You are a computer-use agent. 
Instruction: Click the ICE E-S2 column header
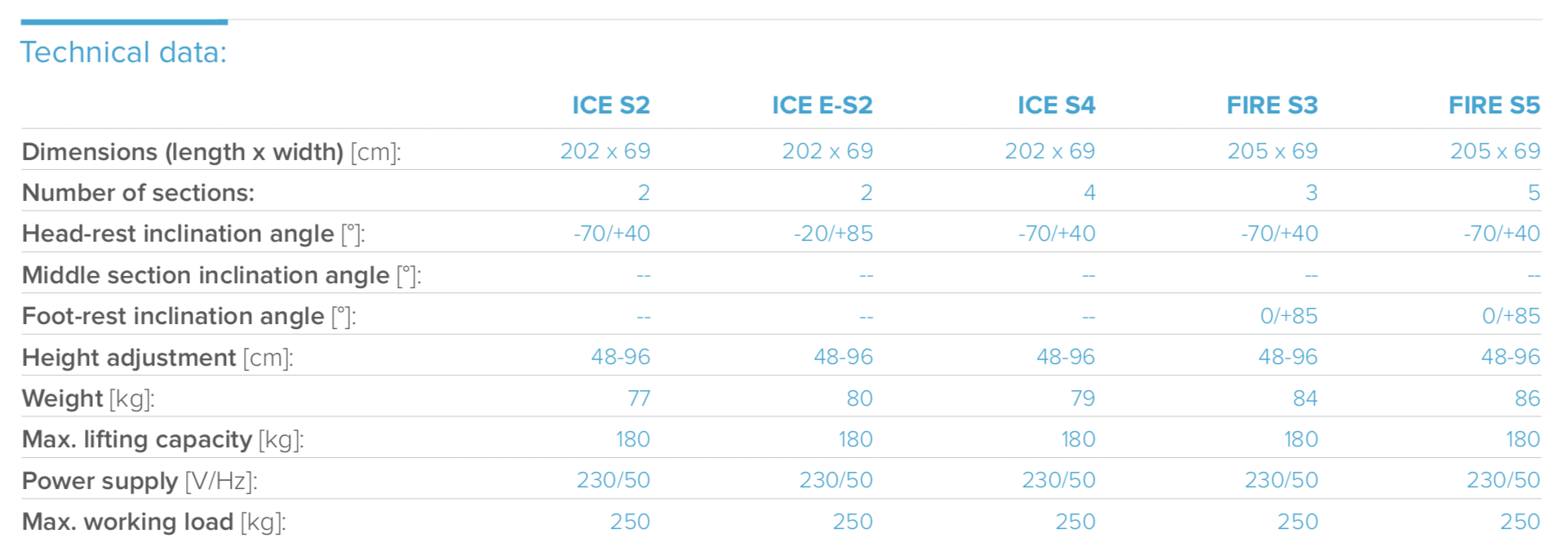point(822,105)
